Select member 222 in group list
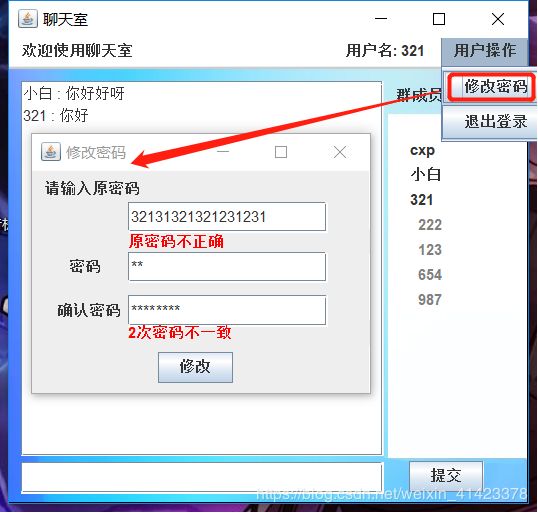The image size is (538, 513). pyautogui.click(x=430, y=225)
